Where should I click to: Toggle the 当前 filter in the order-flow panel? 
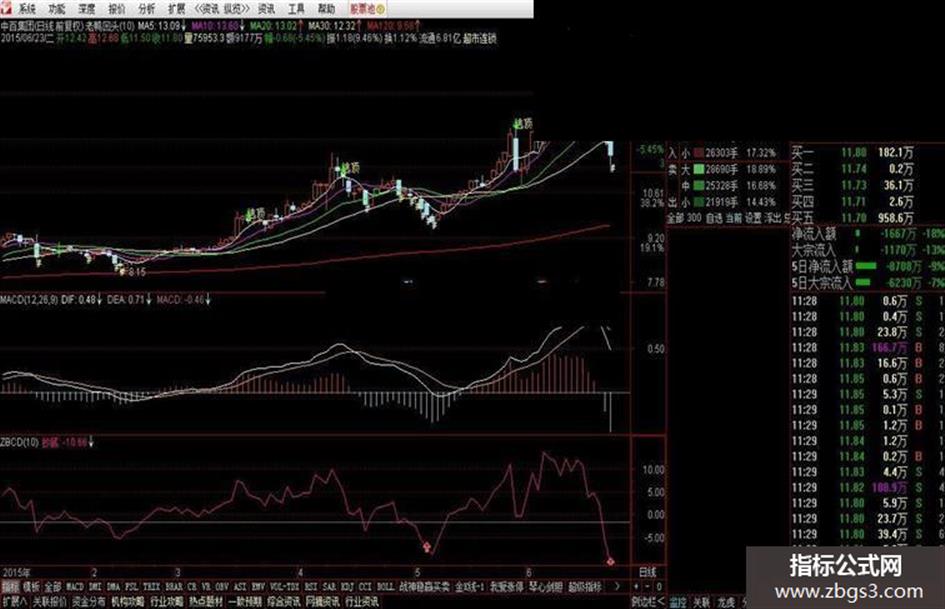point(733,218)
